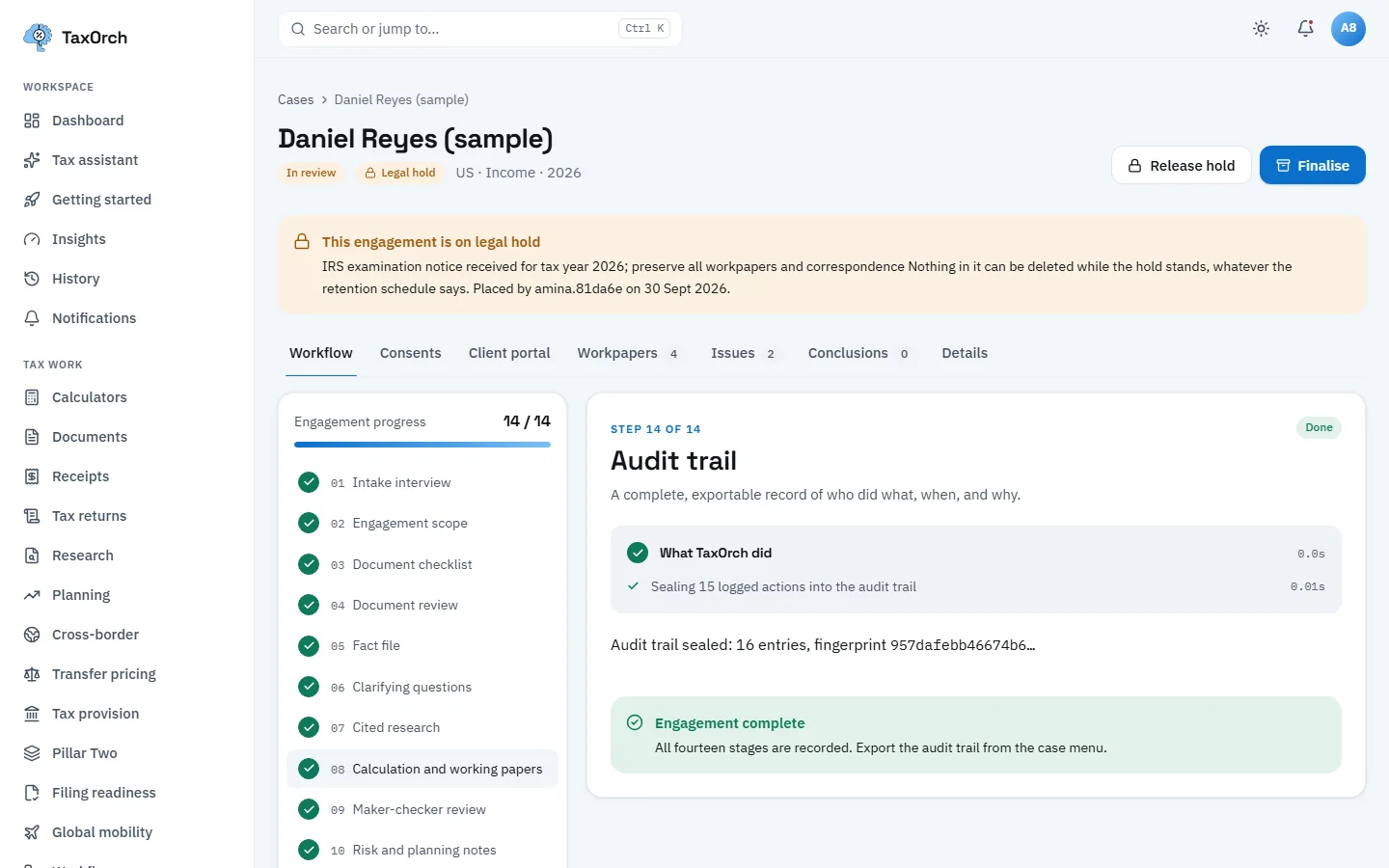Select step 08 Calculation and working papers

point(422,769)
